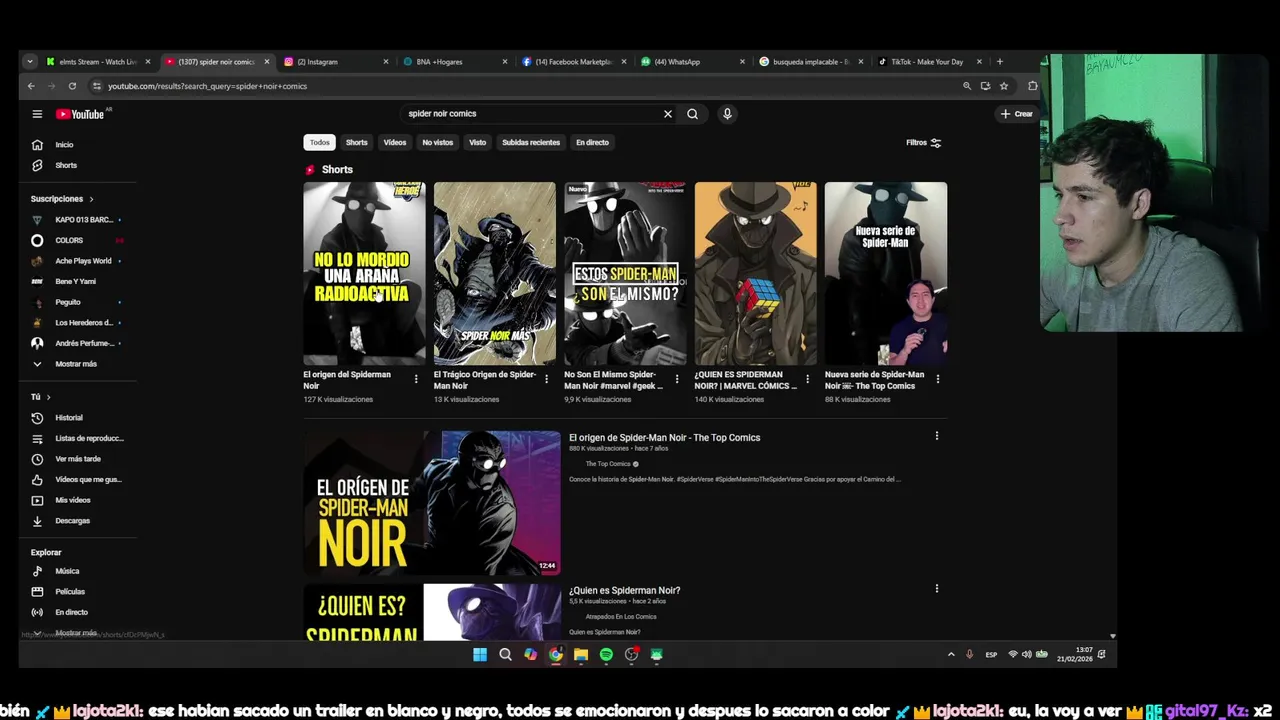The image size is (1280, 720).
Task: Open Ver más tarde in the sidebar
Action: coord(78,459)
